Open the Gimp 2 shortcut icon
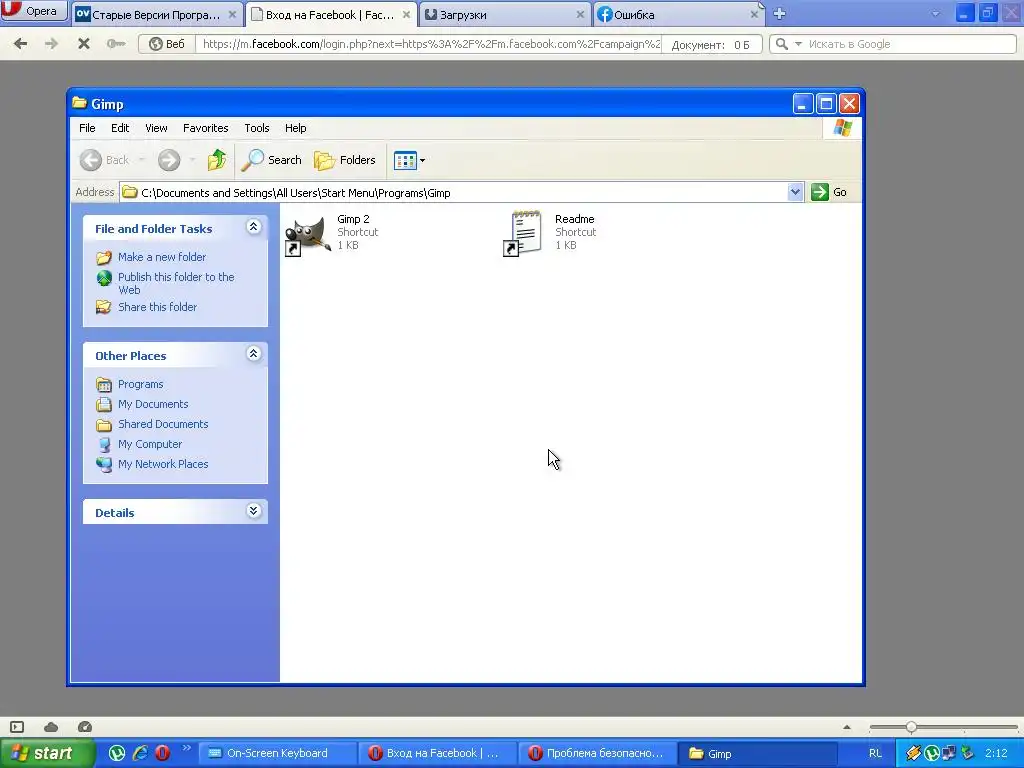The height and width of the screenshot is (768, 1024). [x=308, y=234]
